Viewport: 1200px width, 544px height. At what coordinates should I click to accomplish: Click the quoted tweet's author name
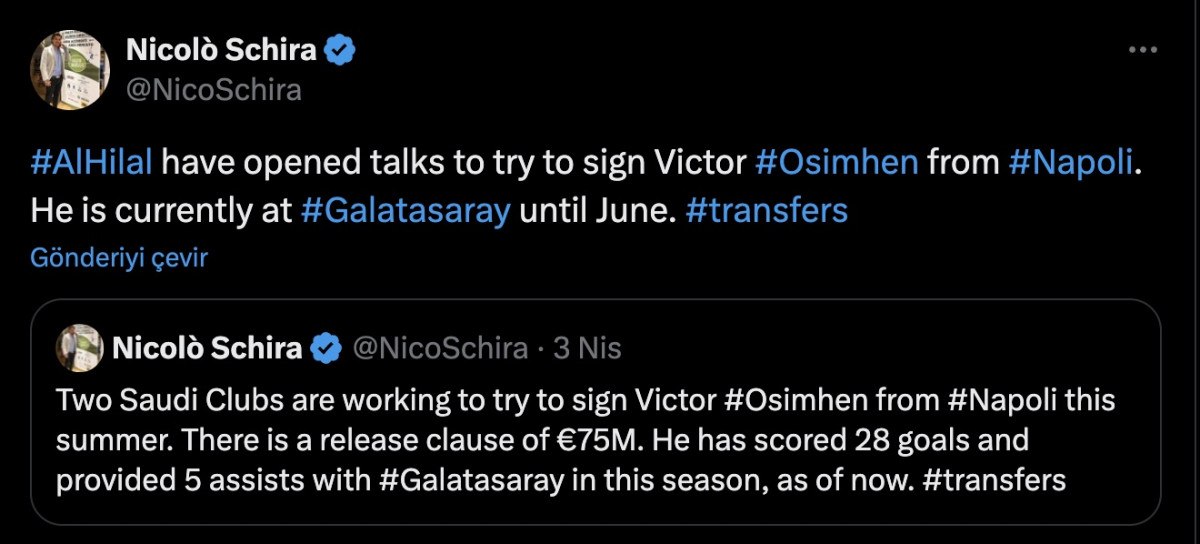(207, 348)
